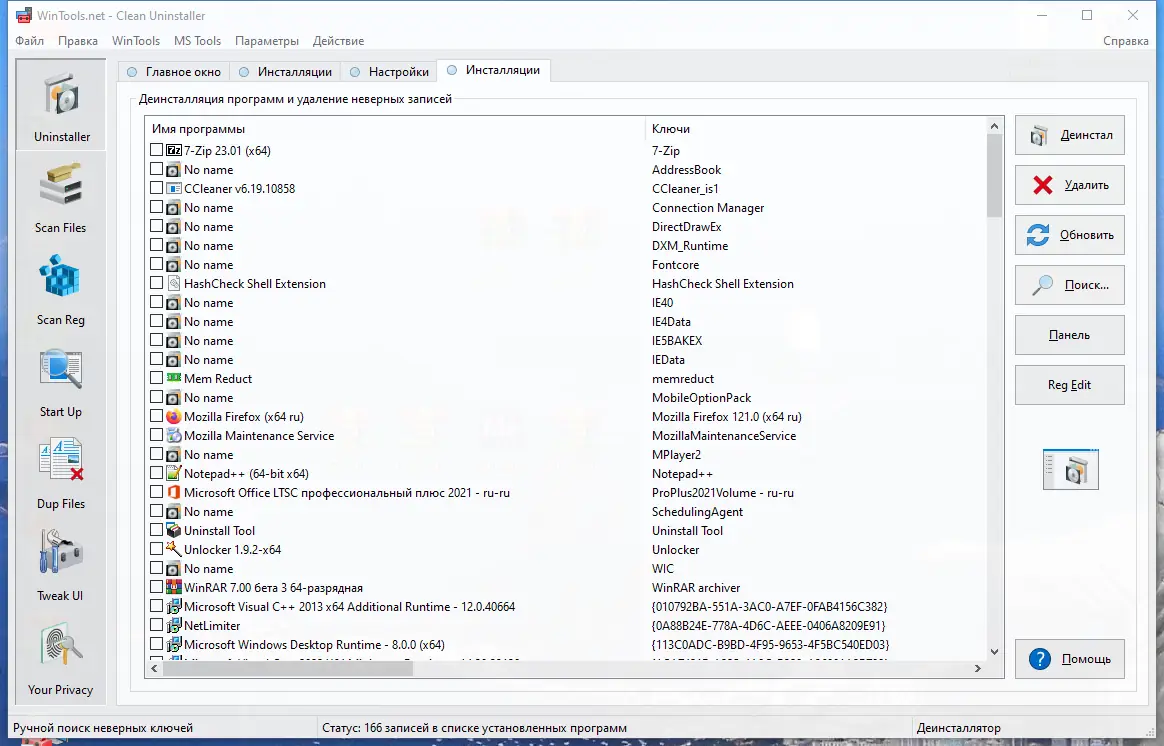Click the Ключи column header
The width and height of the screenshot is (1164, 746).
tap(816, 128)
